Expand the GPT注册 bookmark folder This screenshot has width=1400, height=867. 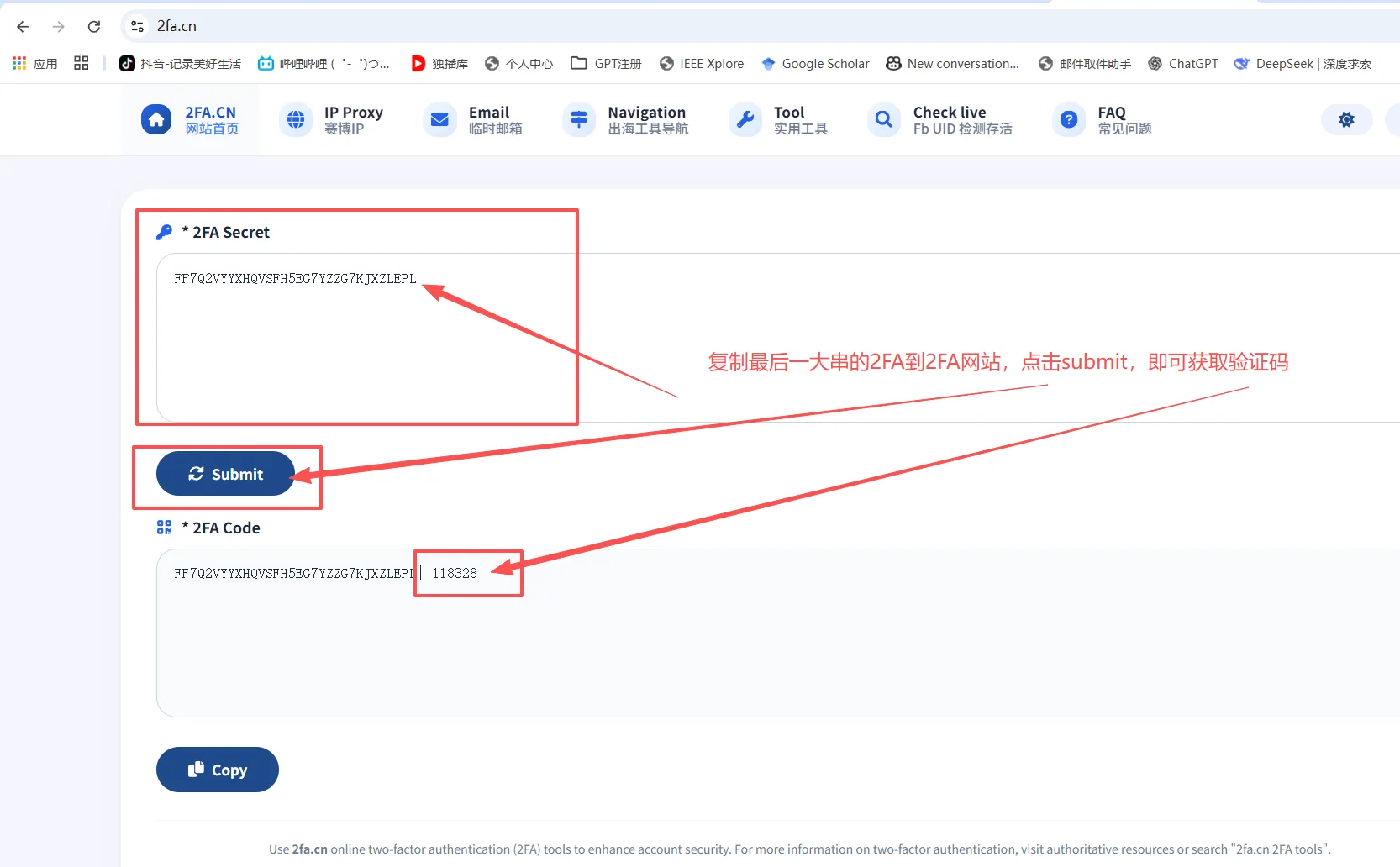606,63
